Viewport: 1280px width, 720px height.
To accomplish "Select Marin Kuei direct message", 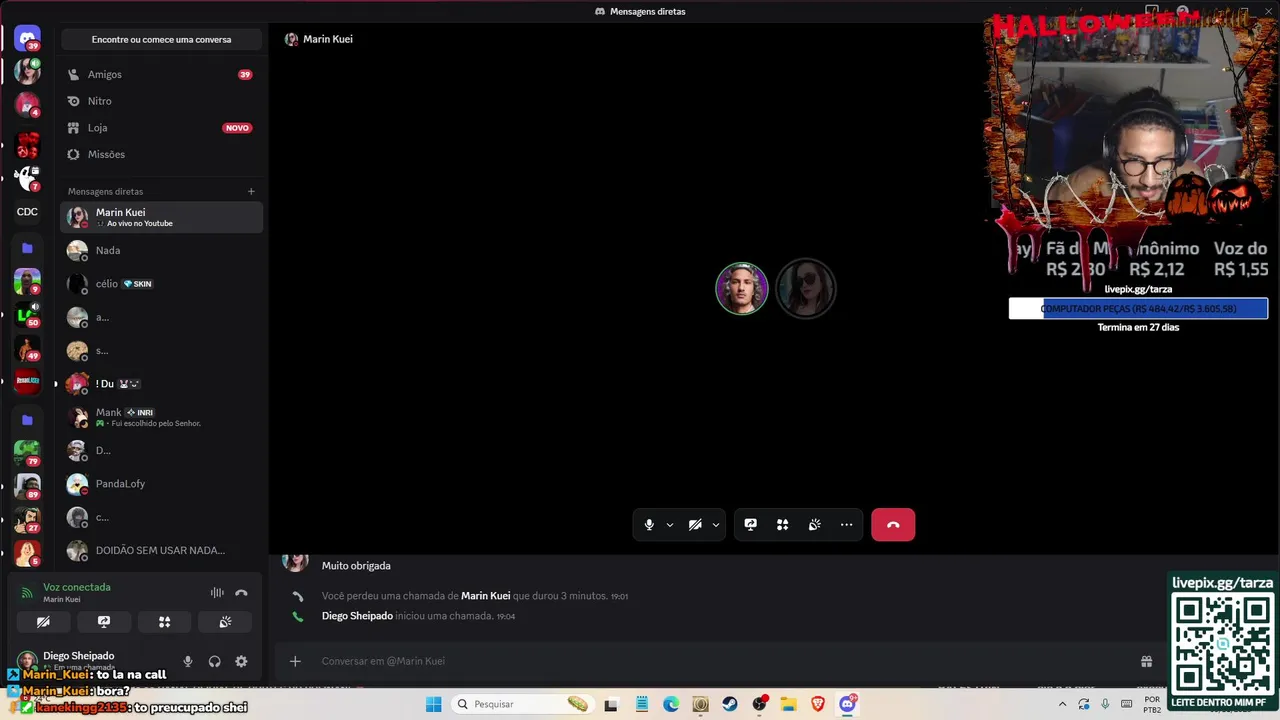I will (161, 217).
